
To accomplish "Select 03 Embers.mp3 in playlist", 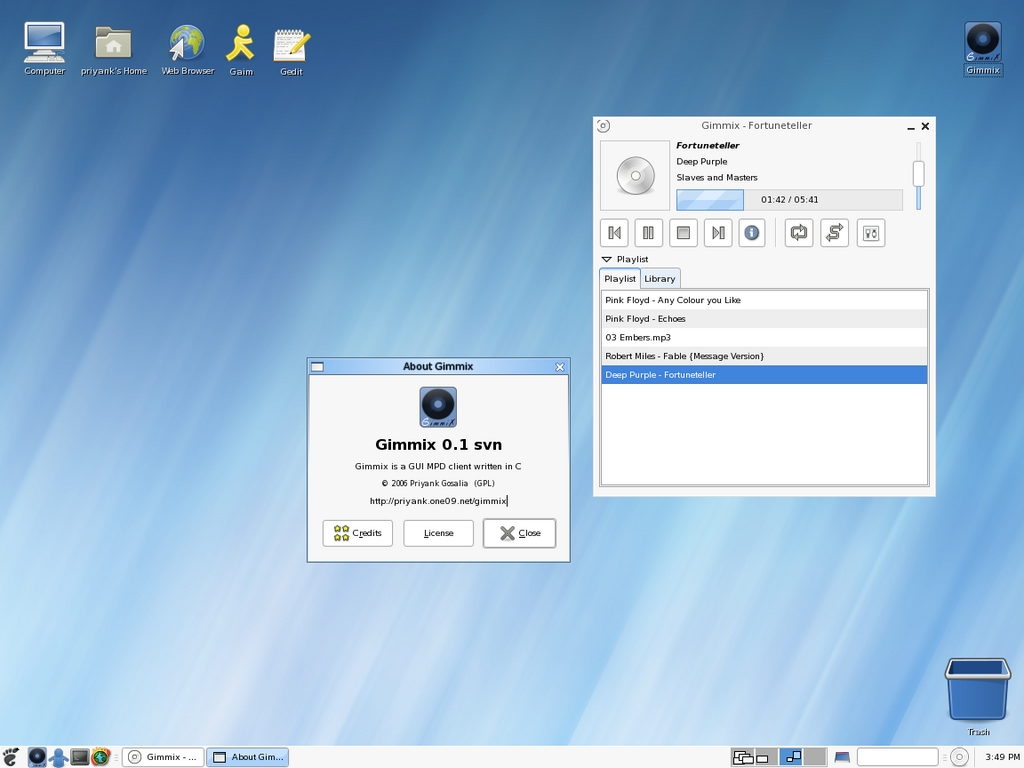I will point(764,338).
